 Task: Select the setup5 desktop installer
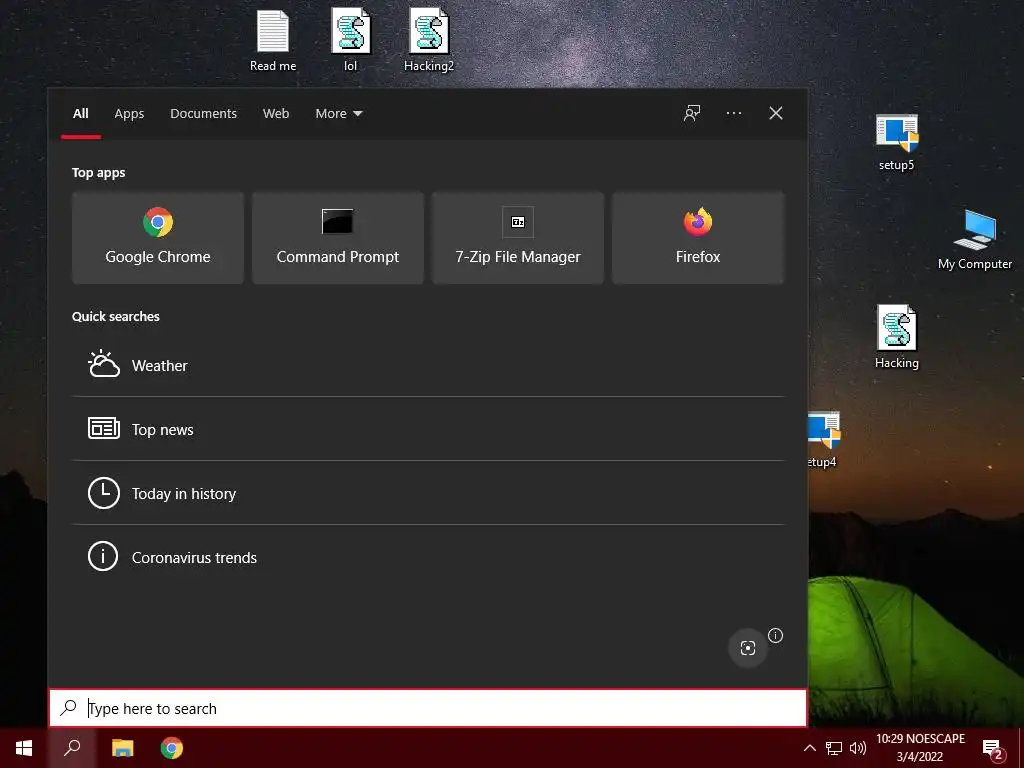897,142
